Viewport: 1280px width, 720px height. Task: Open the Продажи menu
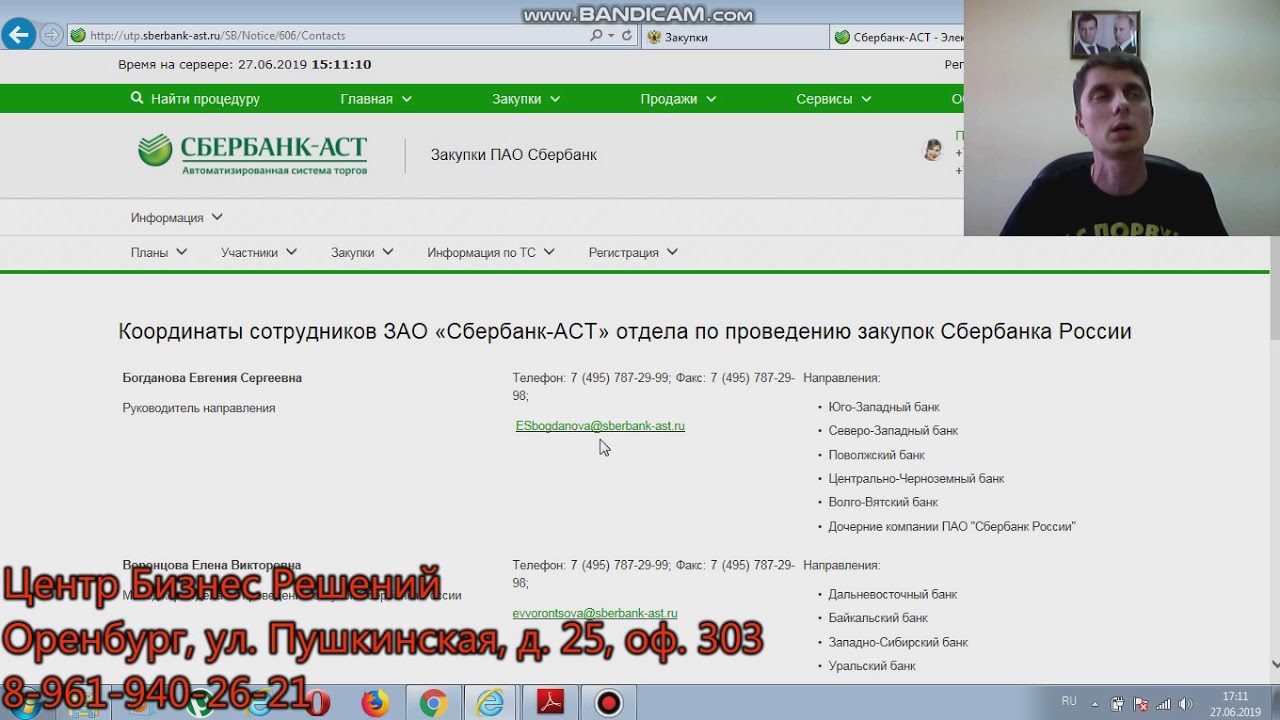click(x=678, y=99)
